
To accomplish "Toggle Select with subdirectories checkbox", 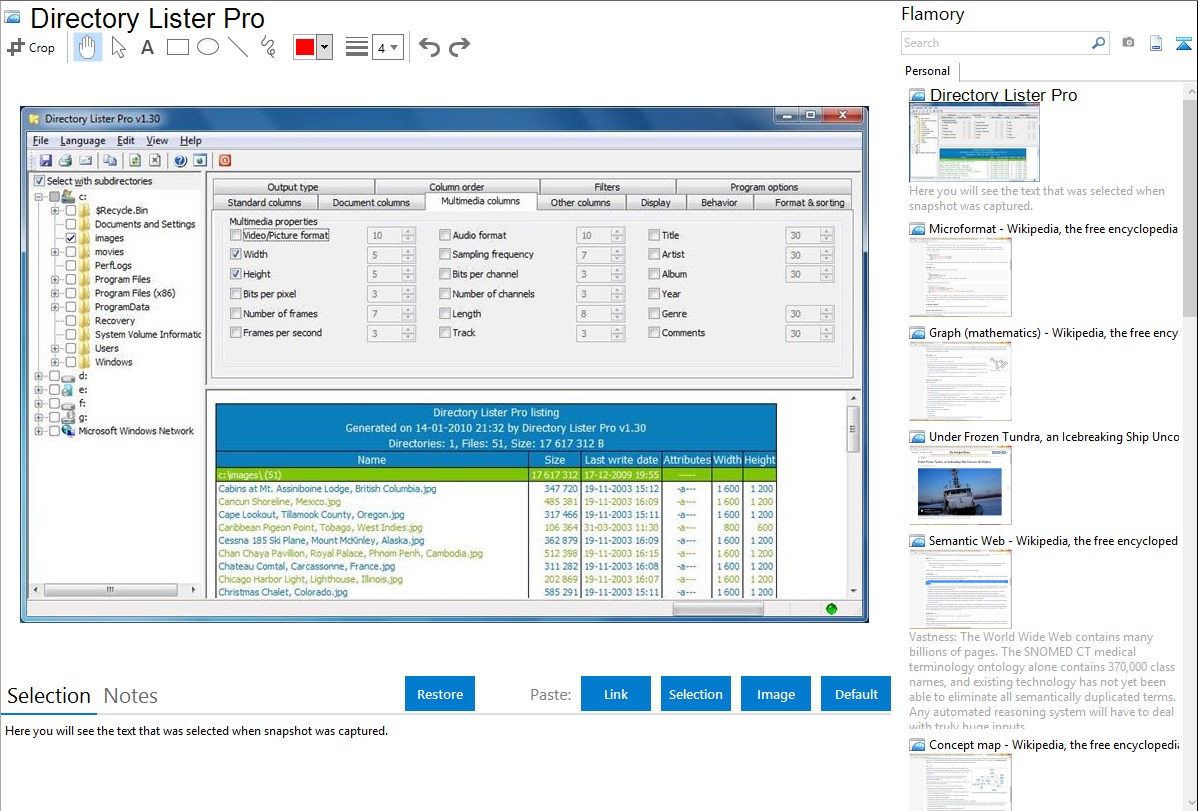I will tap(40, 181).
